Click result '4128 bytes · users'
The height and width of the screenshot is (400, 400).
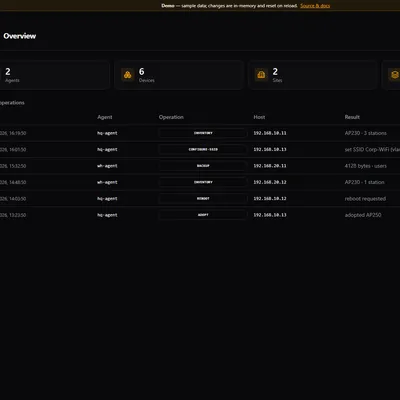tap(366, 166)
